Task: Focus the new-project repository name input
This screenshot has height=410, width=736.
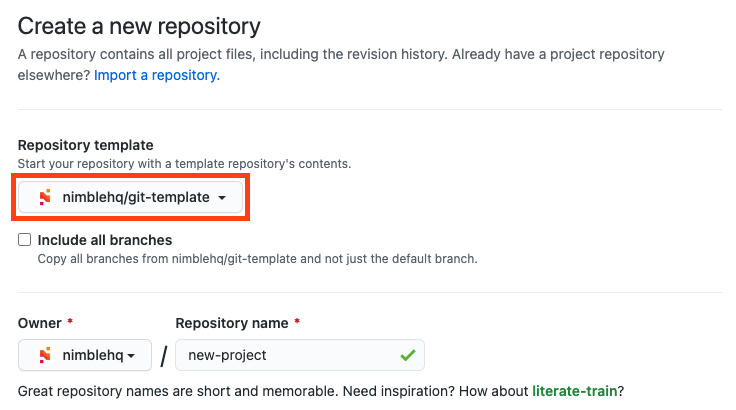Action: pos(285,355)
